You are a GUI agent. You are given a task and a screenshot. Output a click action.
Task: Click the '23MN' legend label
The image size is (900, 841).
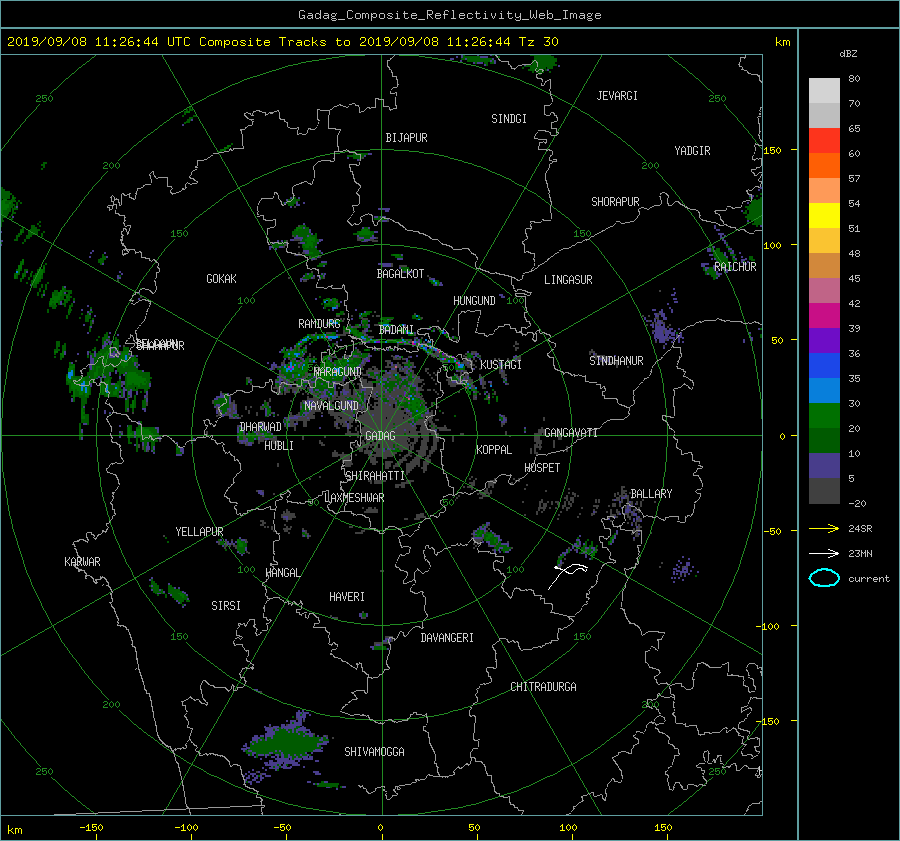860,554
